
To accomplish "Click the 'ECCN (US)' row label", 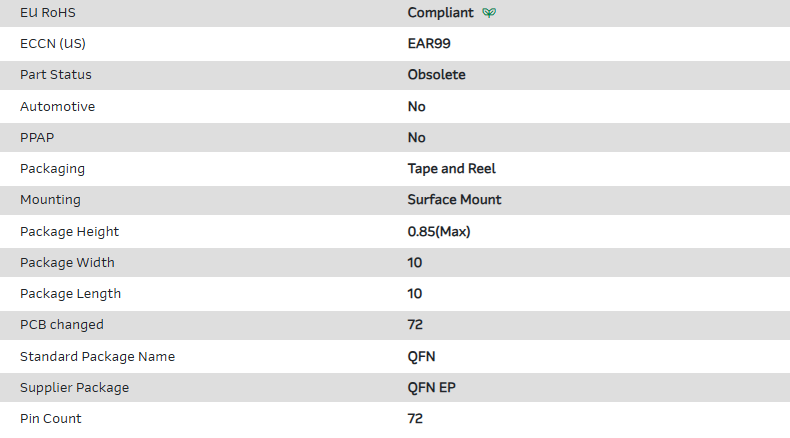I will [x=55, y=44].
